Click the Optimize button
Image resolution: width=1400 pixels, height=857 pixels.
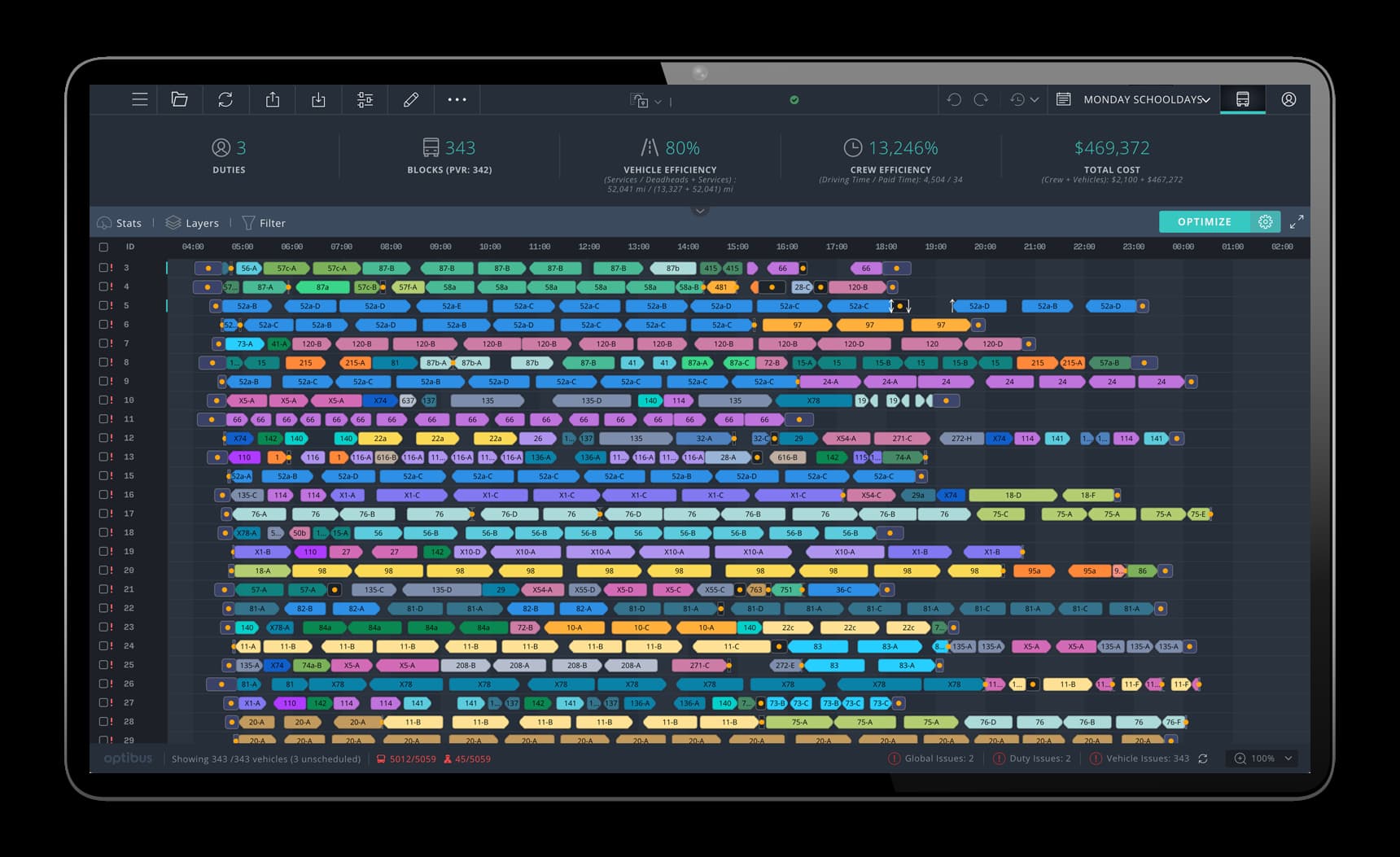tap(1204, 221)
